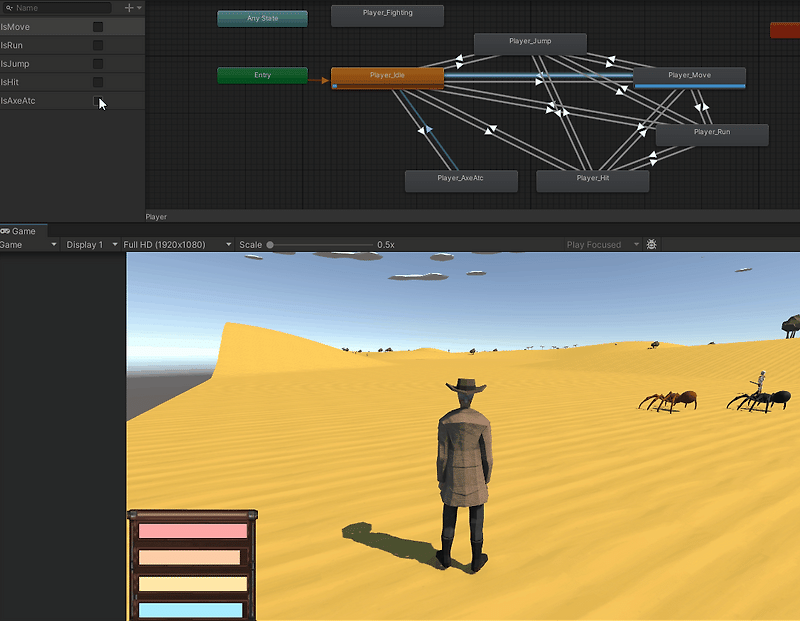Screen dimensions: 800x621
Task: Click the Player breadcrumb in the Animator
Action: [x=156, y=216]
